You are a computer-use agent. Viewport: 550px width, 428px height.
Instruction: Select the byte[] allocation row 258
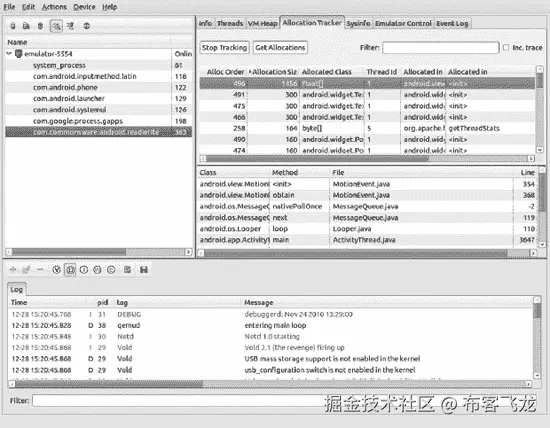(367, 128)
